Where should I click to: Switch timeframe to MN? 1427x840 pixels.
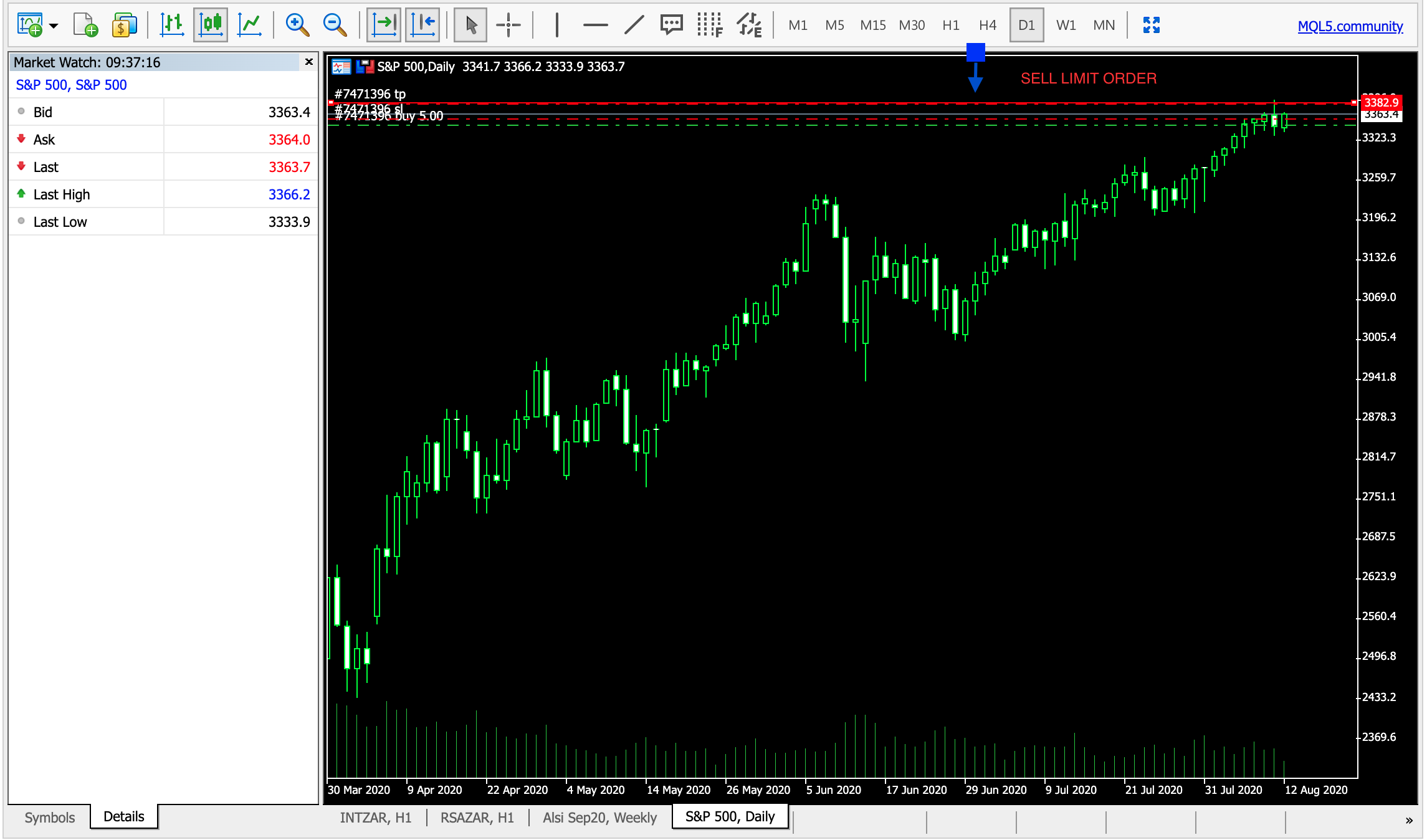tap(1104, 26)
